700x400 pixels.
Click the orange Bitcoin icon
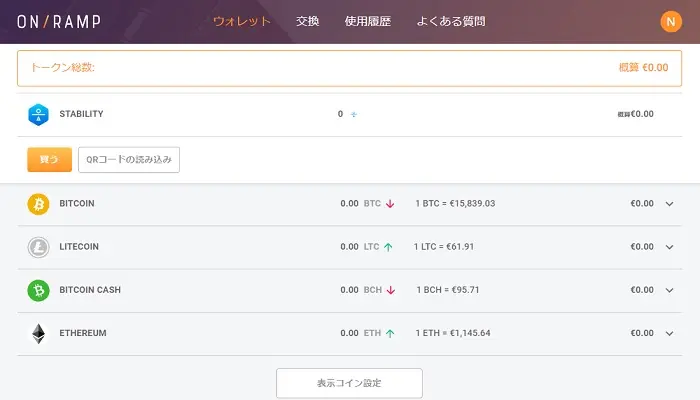click(38, 204)
